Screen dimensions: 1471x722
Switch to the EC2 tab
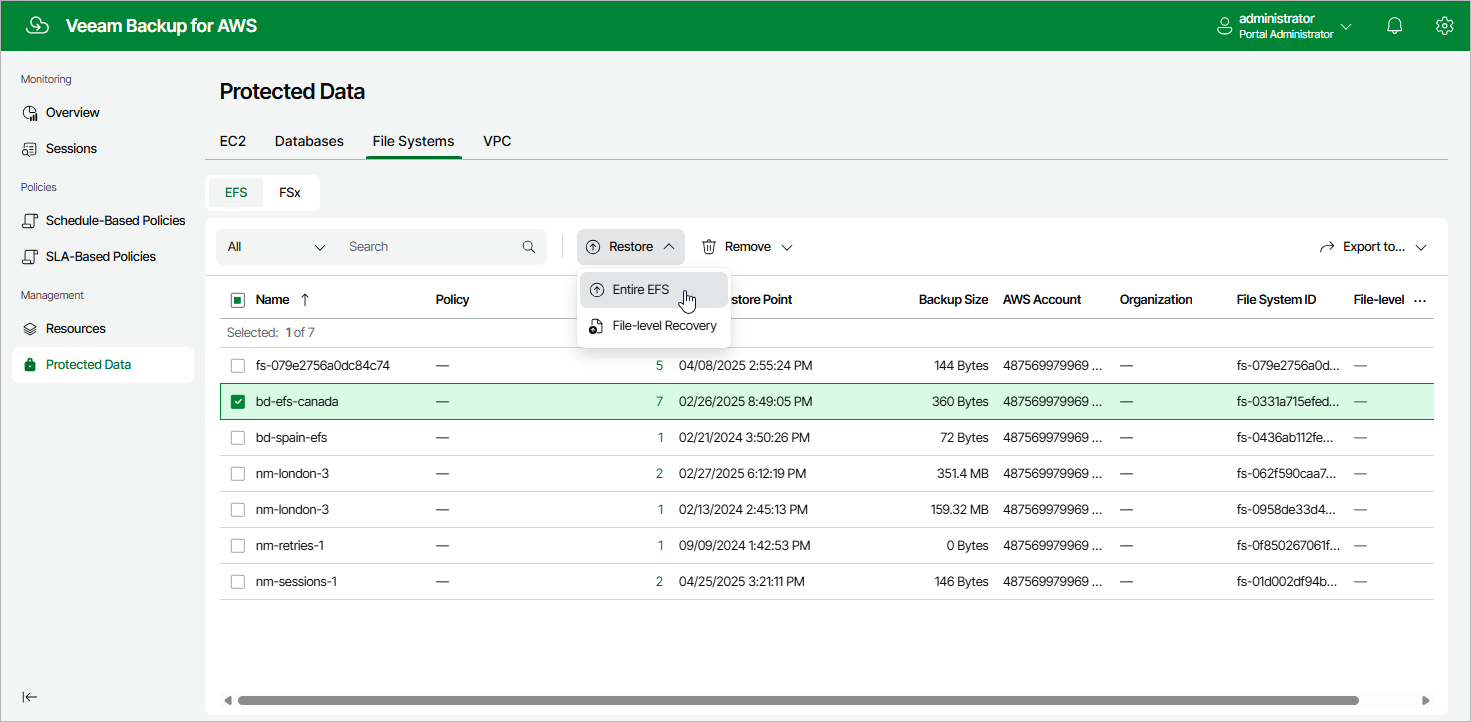pos(233,141)
